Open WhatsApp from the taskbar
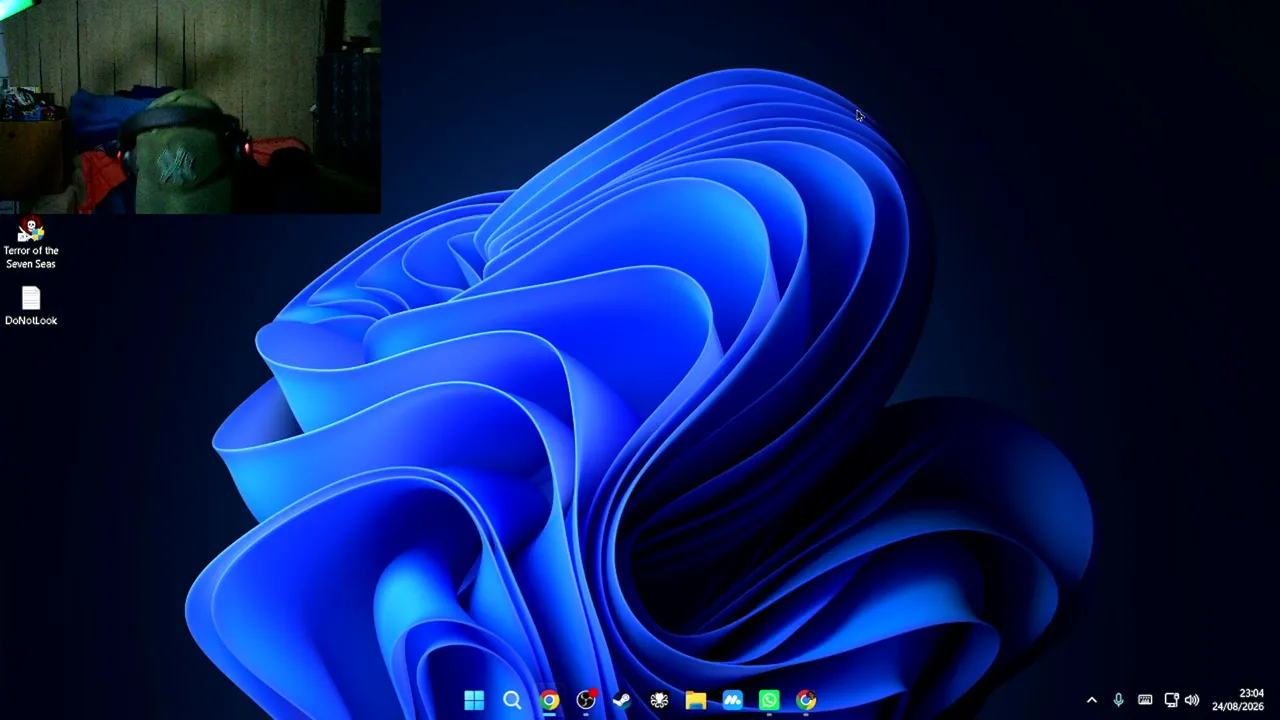Image resolution: width=1280 pixels, height=720 pixels. click(769, 701)
